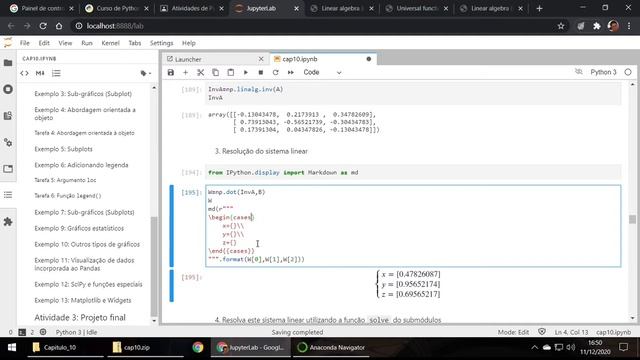Screen dimensions: 640x360
Task: Open a new browser tab
Action: tap(539, 8)
